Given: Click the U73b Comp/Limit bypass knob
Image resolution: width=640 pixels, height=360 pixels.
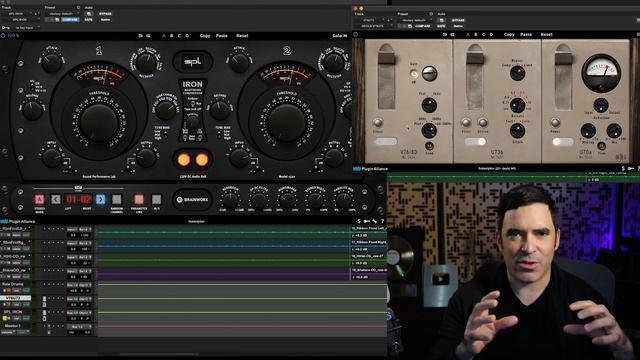Looking at the screenshot, I should tap(517, 73).
